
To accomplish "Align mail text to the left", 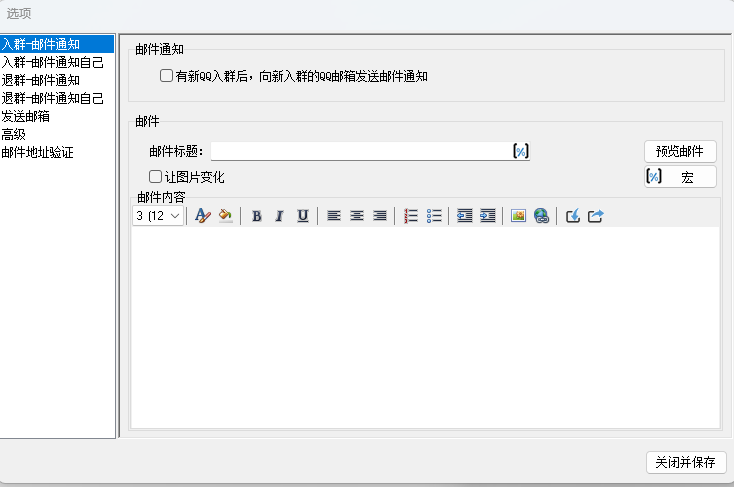I will coord(334,216).
